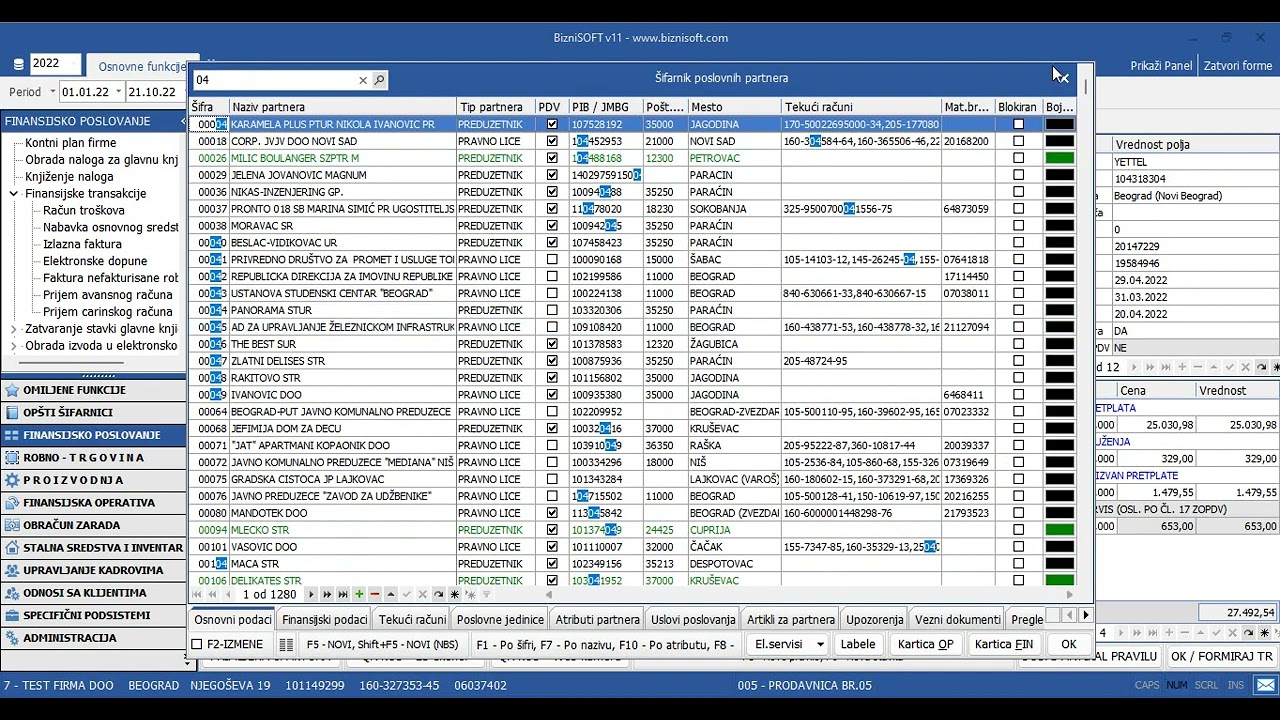1280x720 pixels.
Task: Expand Zatvaranje stavki glavne knjige node
Action: tap(13, 328)
